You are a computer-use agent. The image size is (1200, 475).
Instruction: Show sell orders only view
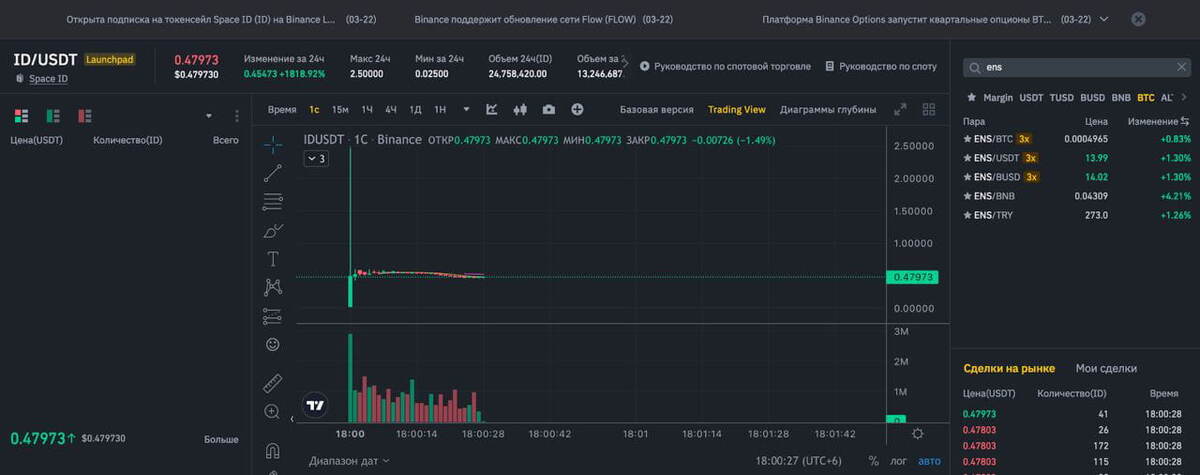85,115
